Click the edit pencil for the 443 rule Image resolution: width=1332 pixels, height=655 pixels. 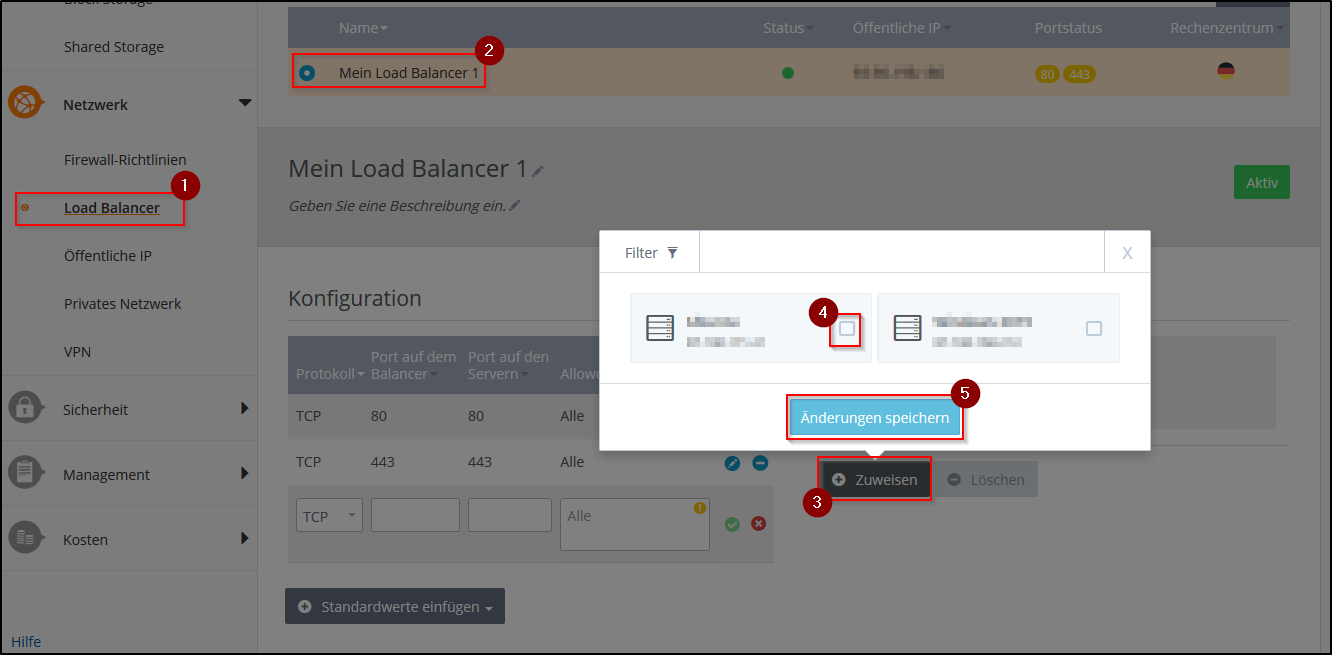click(732, 463)
